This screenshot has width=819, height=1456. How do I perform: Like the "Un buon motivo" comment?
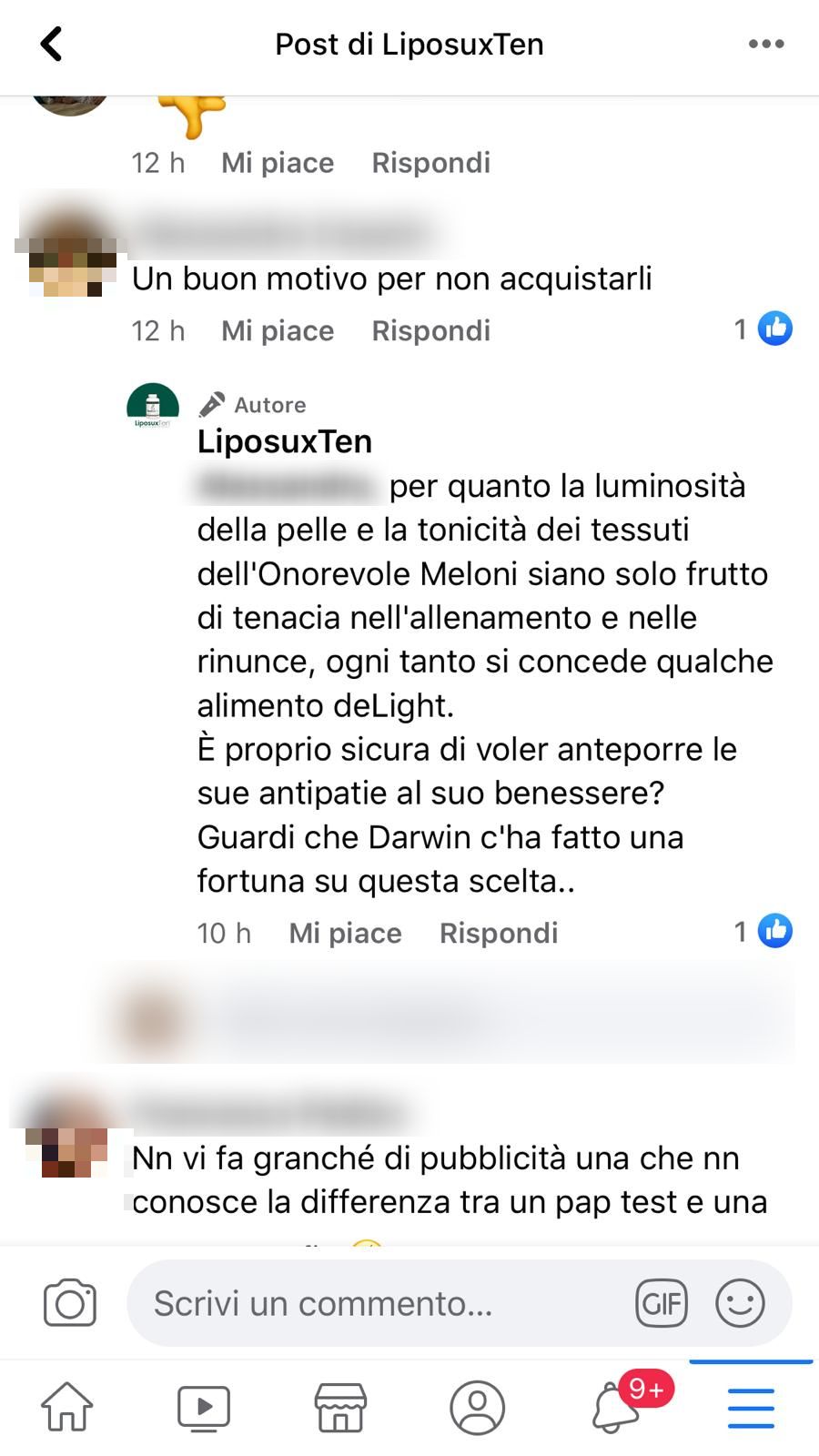(x=278, y=330)
